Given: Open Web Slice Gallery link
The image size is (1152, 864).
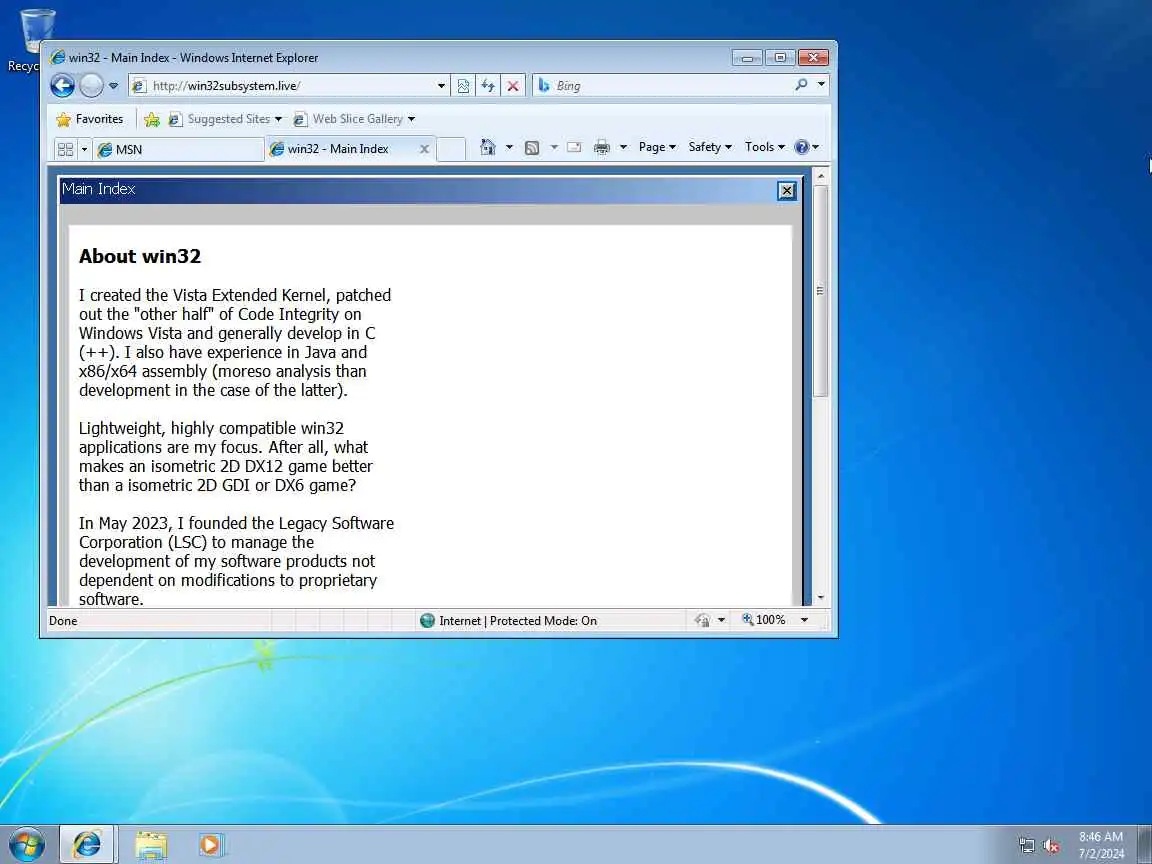Looking at the screenshot, I should (x=348, y=119).
